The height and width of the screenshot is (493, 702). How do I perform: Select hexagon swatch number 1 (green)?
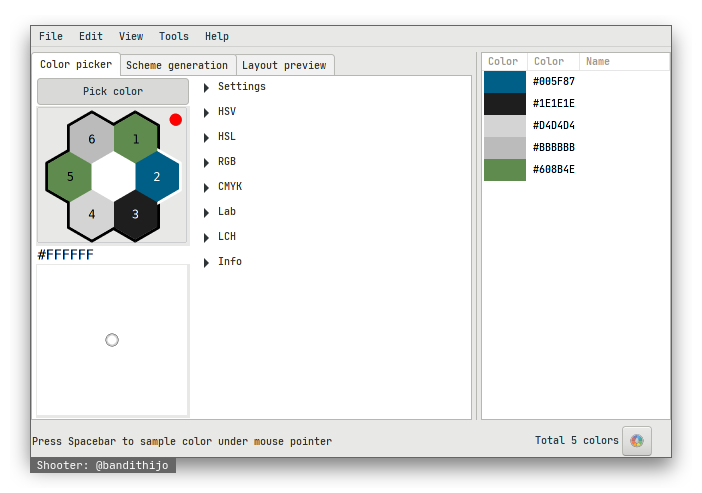(136, 139)
